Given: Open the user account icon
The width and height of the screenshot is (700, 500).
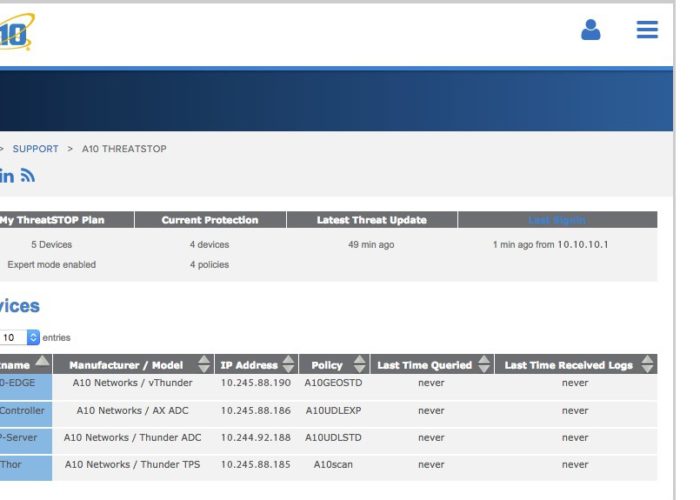Looking at the screenshot, I should (590, 29).
